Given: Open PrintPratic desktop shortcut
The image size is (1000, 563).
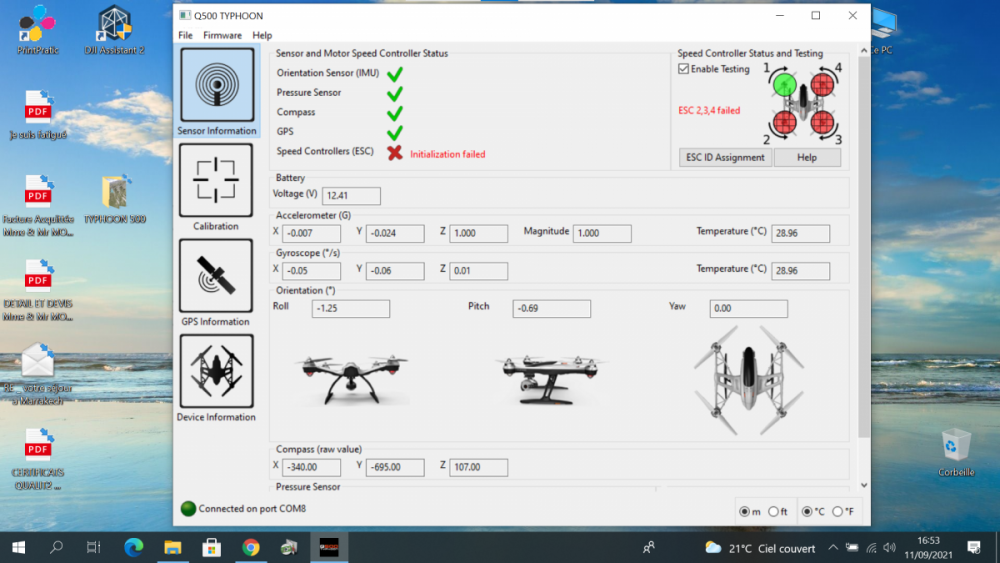Looking at the screenshot, I should (x=38, y=29).
